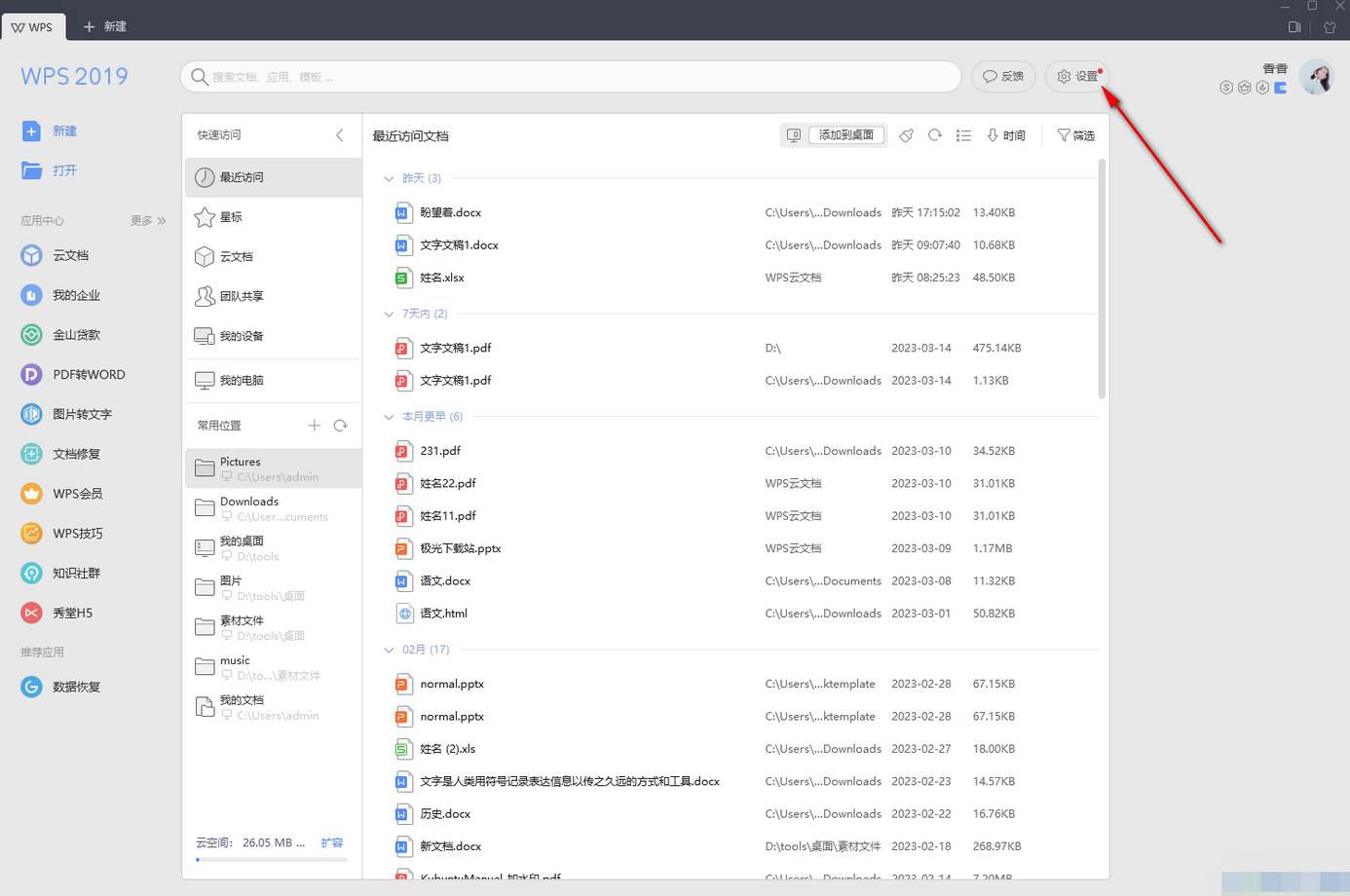Screen dimensions: 1350x896
Task: Collapse the 快速访问 panel
Action: [x=339, y=135]
